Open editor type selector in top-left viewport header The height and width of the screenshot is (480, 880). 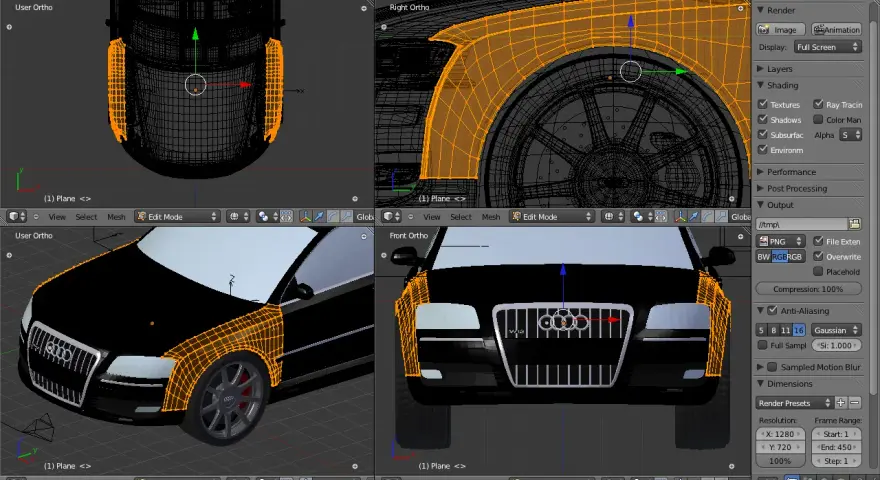pyautogui.click(x=17, y=216)
